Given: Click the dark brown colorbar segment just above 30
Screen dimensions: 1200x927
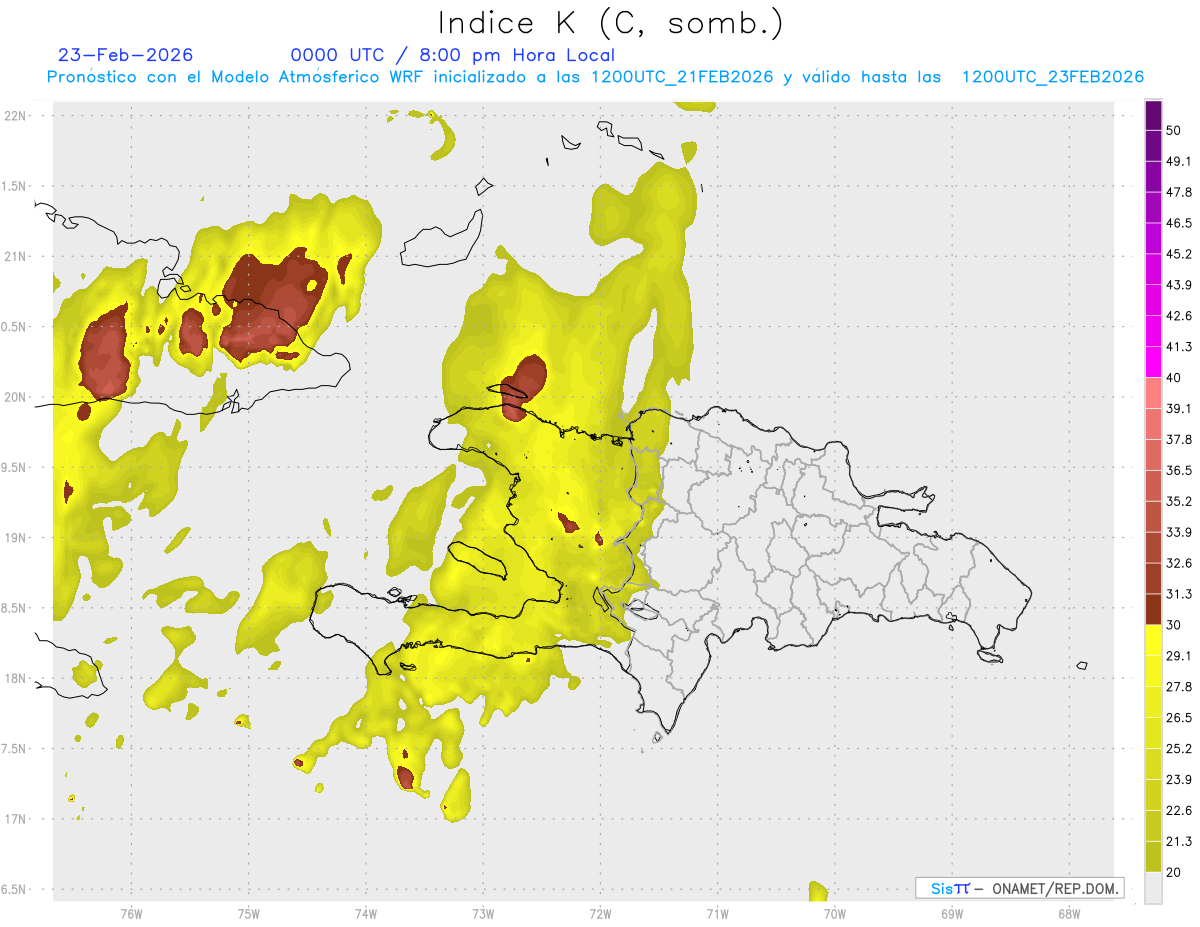Looking at the screenshot, I should [x=1153, y=609].
